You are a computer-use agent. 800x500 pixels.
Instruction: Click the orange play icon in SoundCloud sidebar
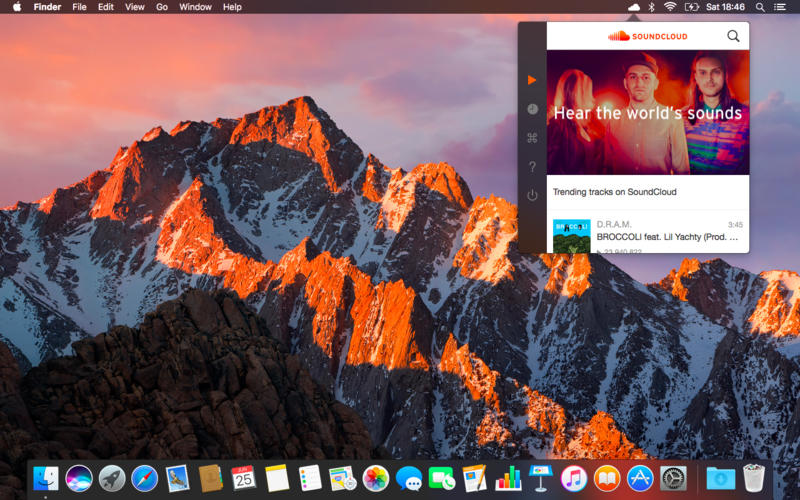point(532,80)
